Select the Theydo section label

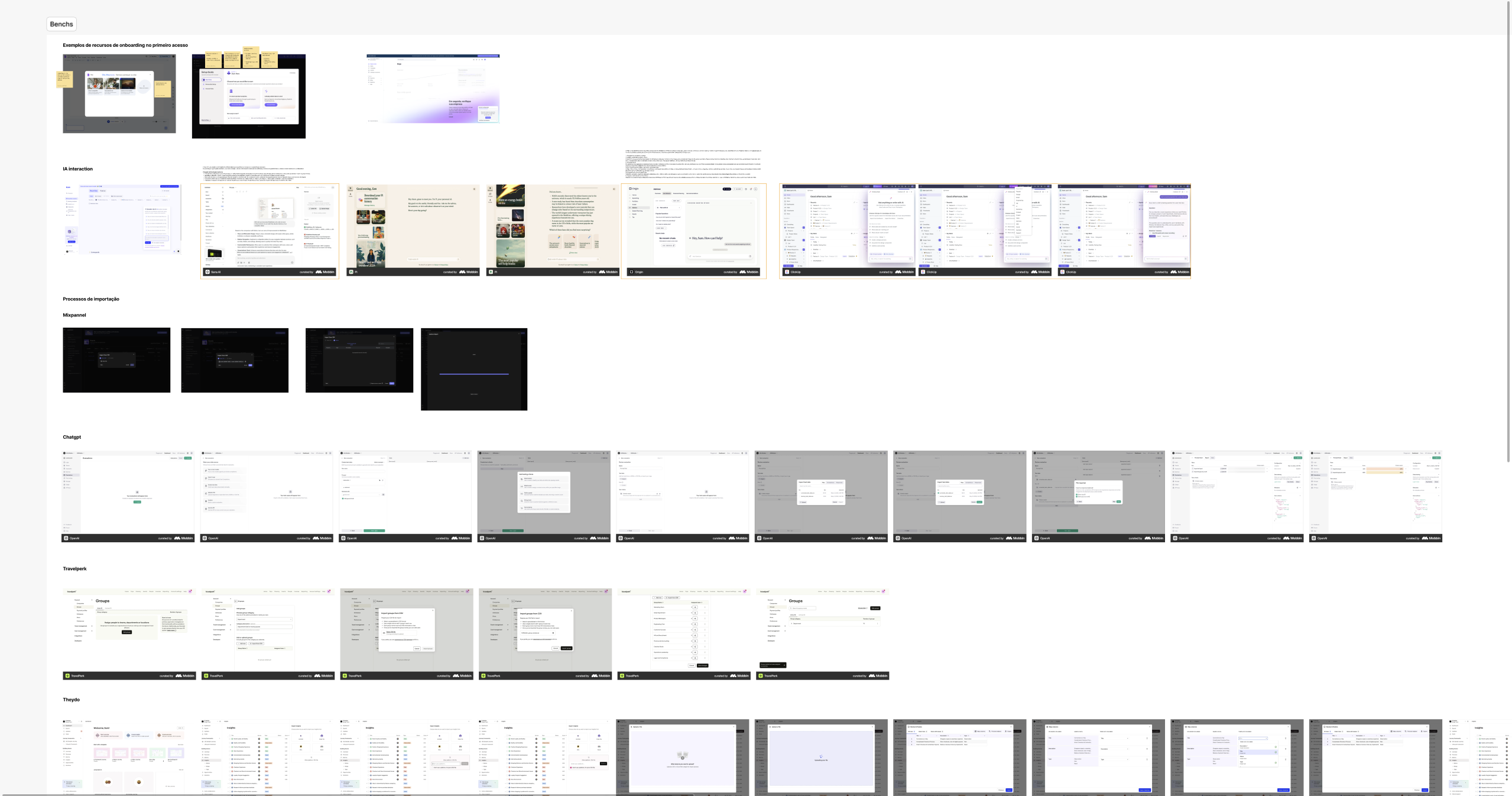[x=71, y=700]
